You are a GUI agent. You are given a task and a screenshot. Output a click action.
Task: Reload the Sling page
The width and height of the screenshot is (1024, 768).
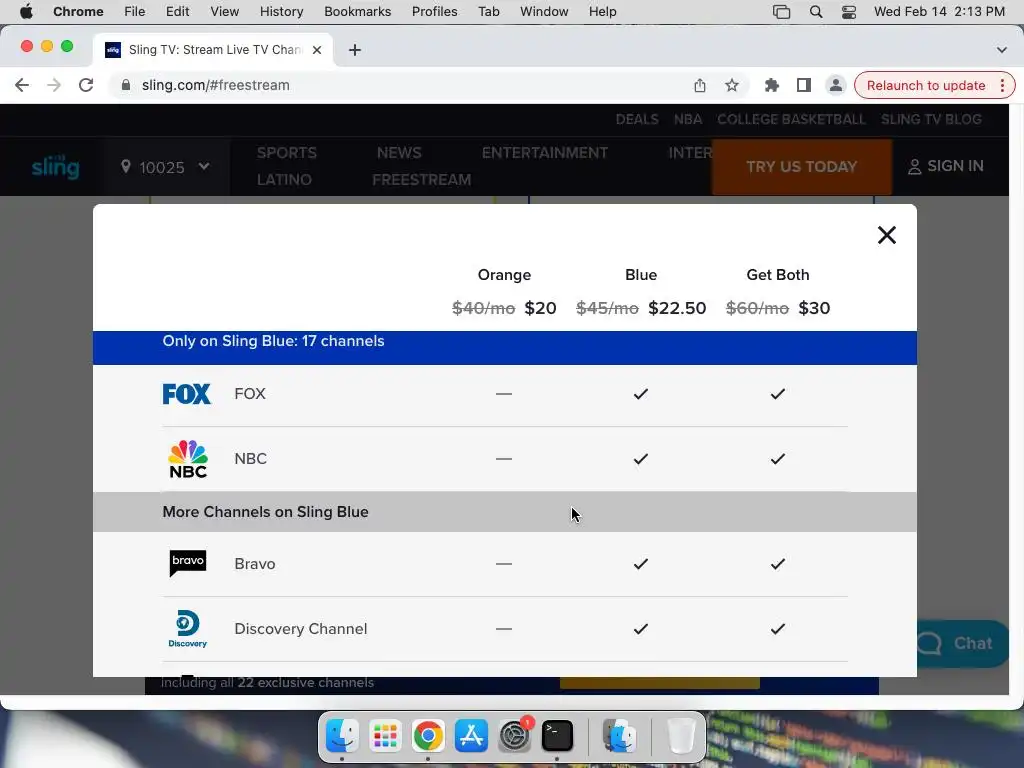click(86, 86)
